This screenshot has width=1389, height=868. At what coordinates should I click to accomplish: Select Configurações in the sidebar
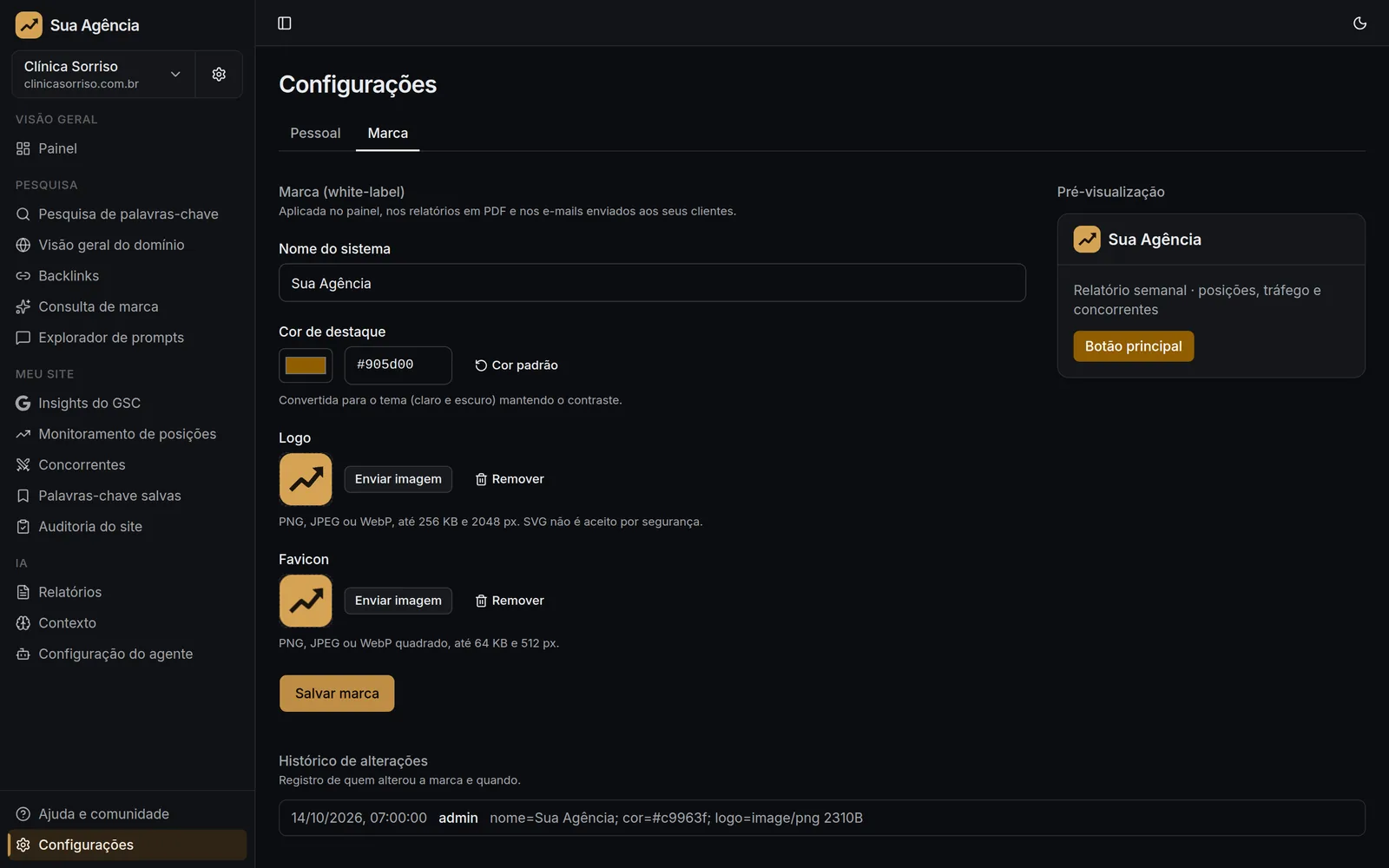(127, 845)
